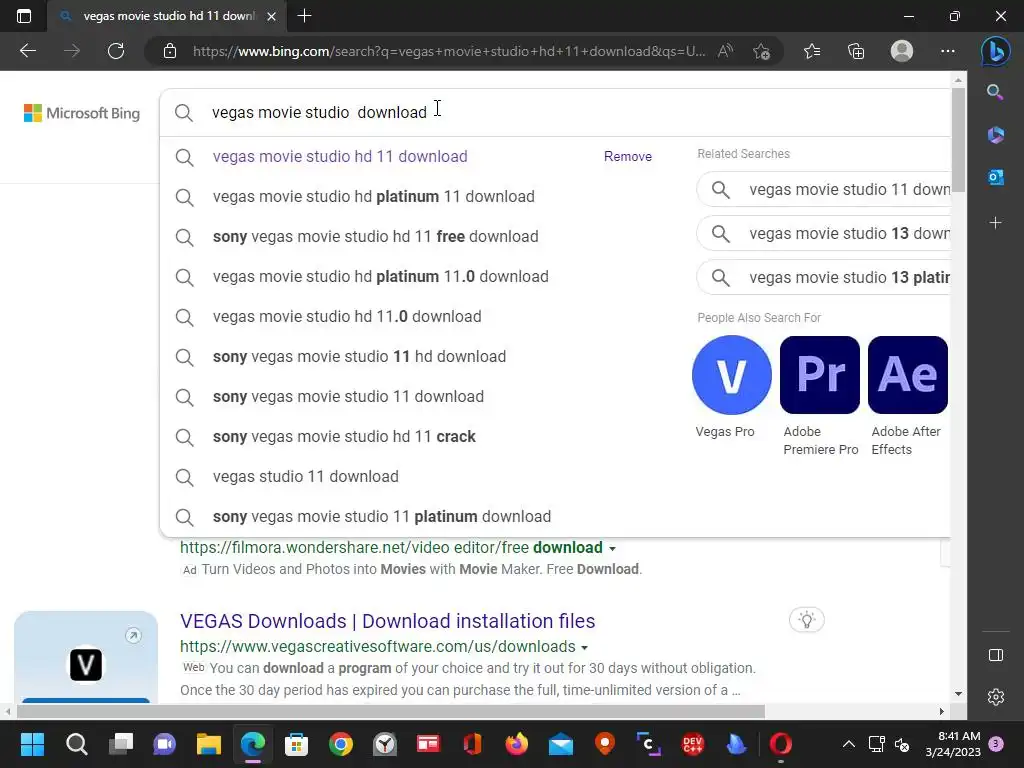The image size is (1024, 768).
Task: Open Adobe Premiere Pro thumbnail
Action: click(820, 375)
